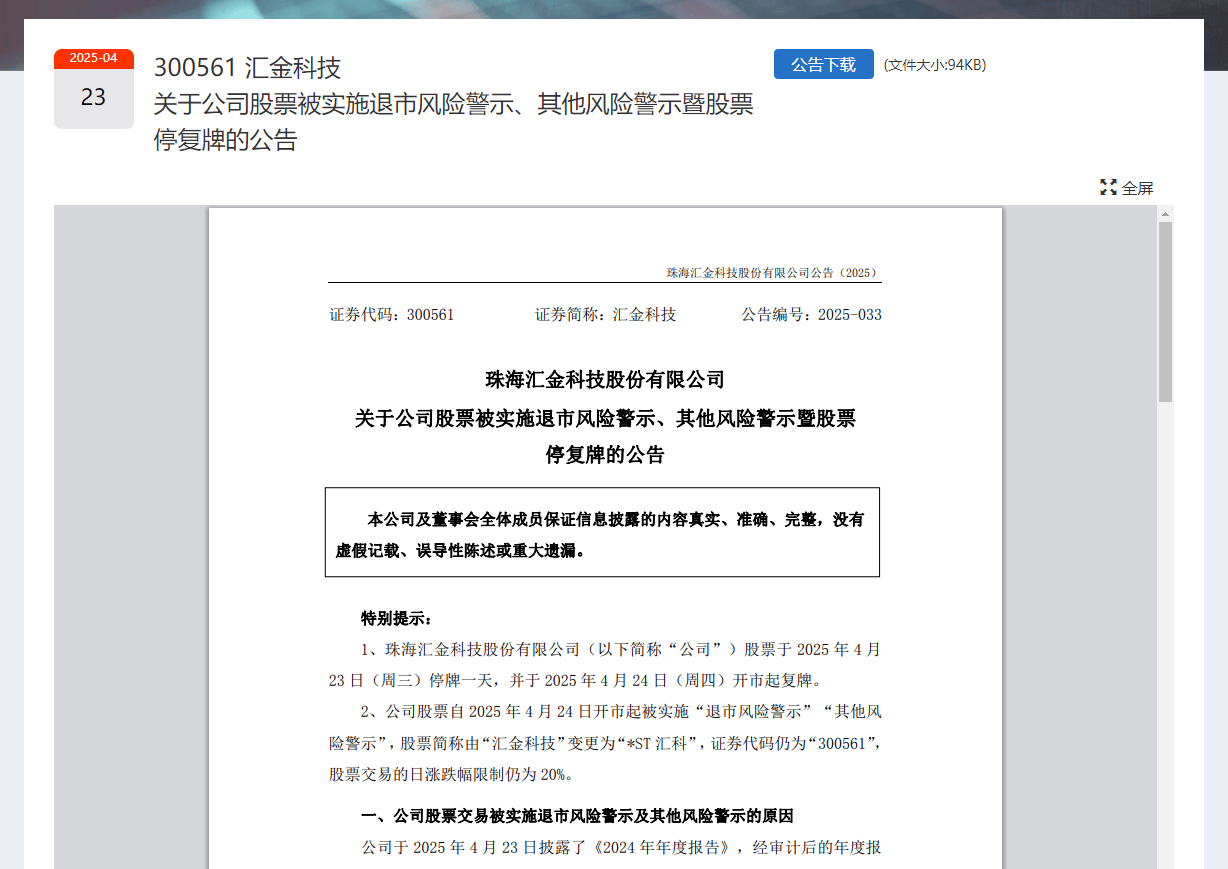
Task: Click the 2025-04 label on the date badge
Action: tap(93, 58)
